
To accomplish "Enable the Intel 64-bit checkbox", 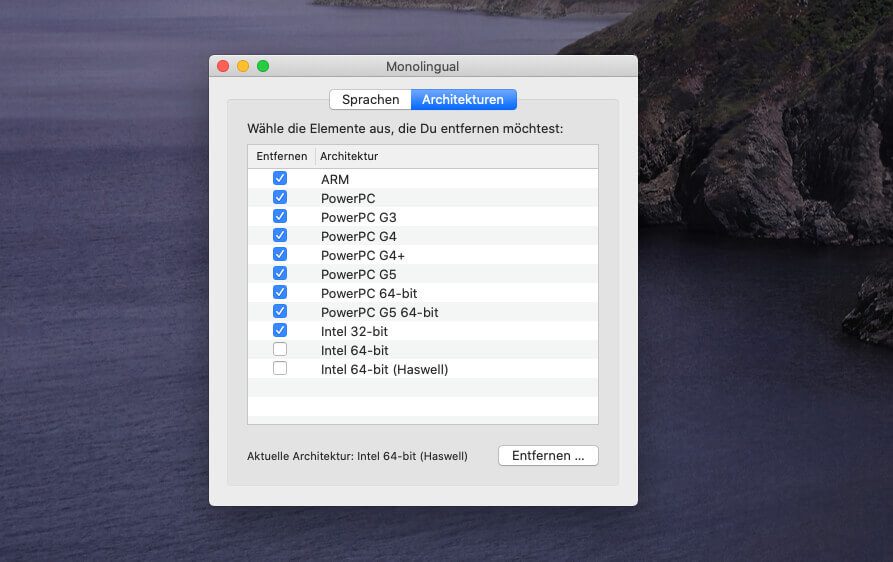I will (x=280, y=349).
